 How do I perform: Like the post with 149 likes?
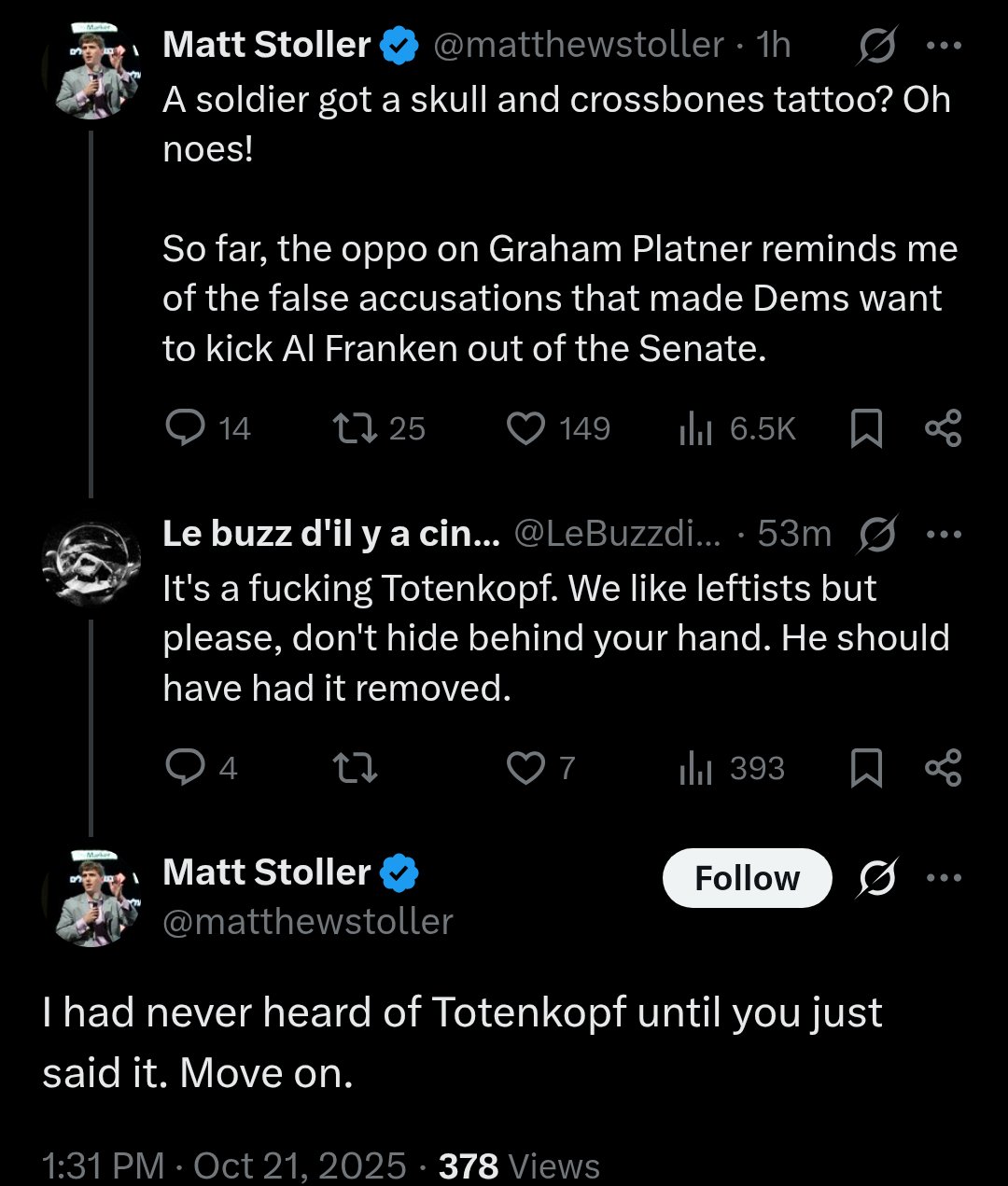pos(525,428)
